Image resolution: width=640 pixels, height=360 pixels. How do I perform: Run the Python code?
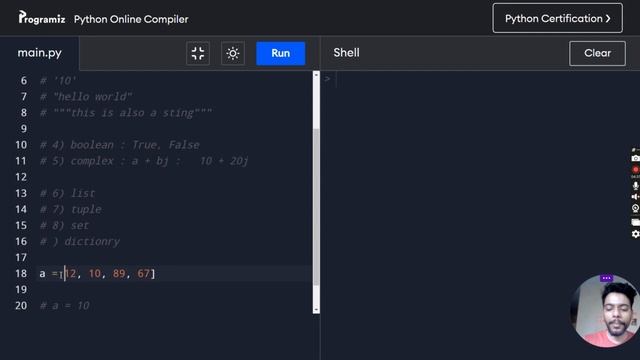tap(281, 53)
